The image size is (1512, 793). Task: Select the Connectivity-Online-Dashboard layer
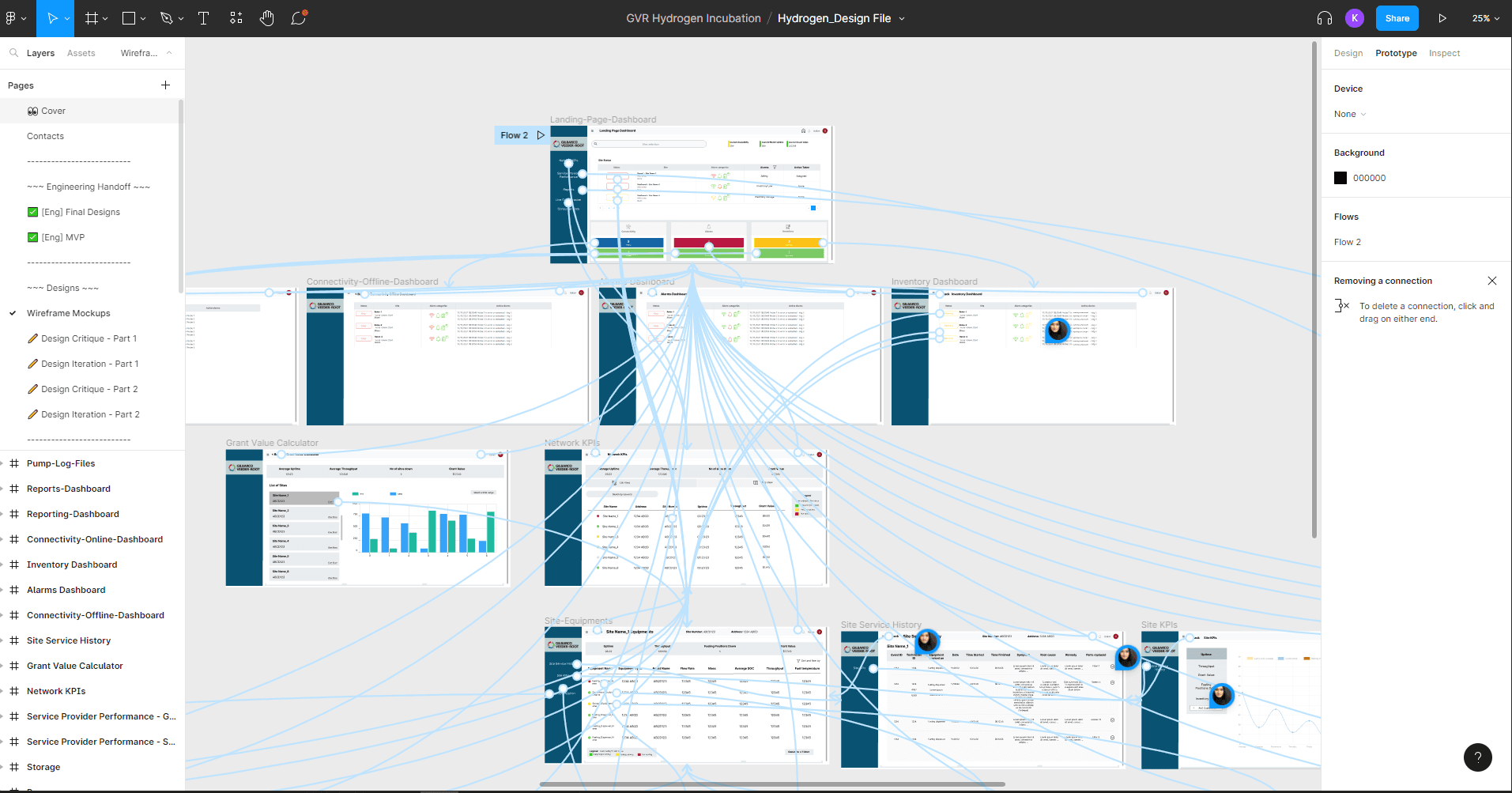coord(95,539)
